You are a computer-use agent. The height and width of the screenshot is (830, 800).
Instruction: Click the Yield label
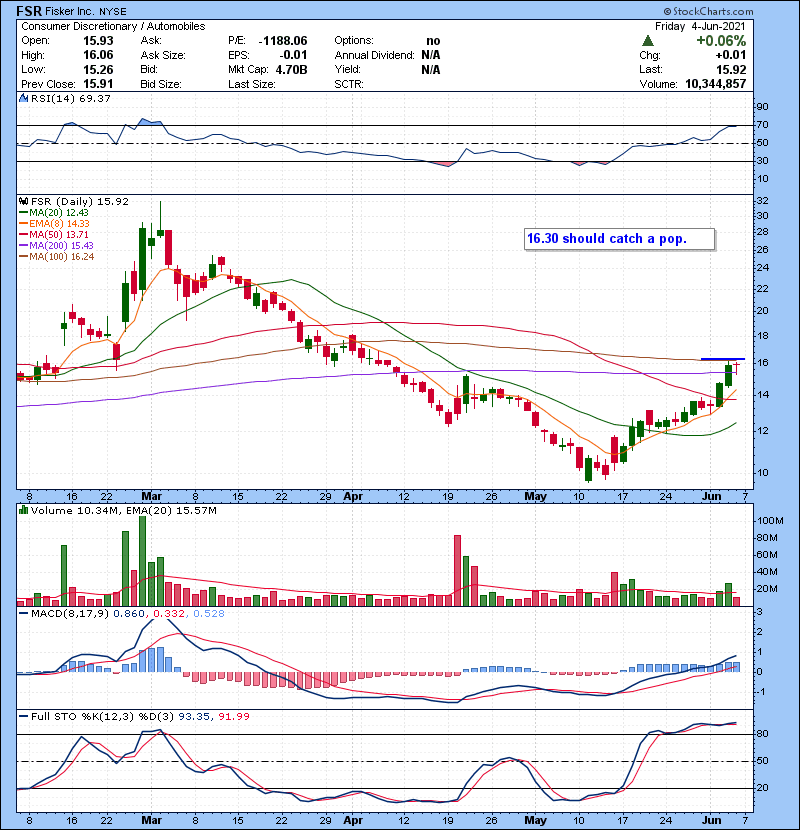[x=347, y=69]
